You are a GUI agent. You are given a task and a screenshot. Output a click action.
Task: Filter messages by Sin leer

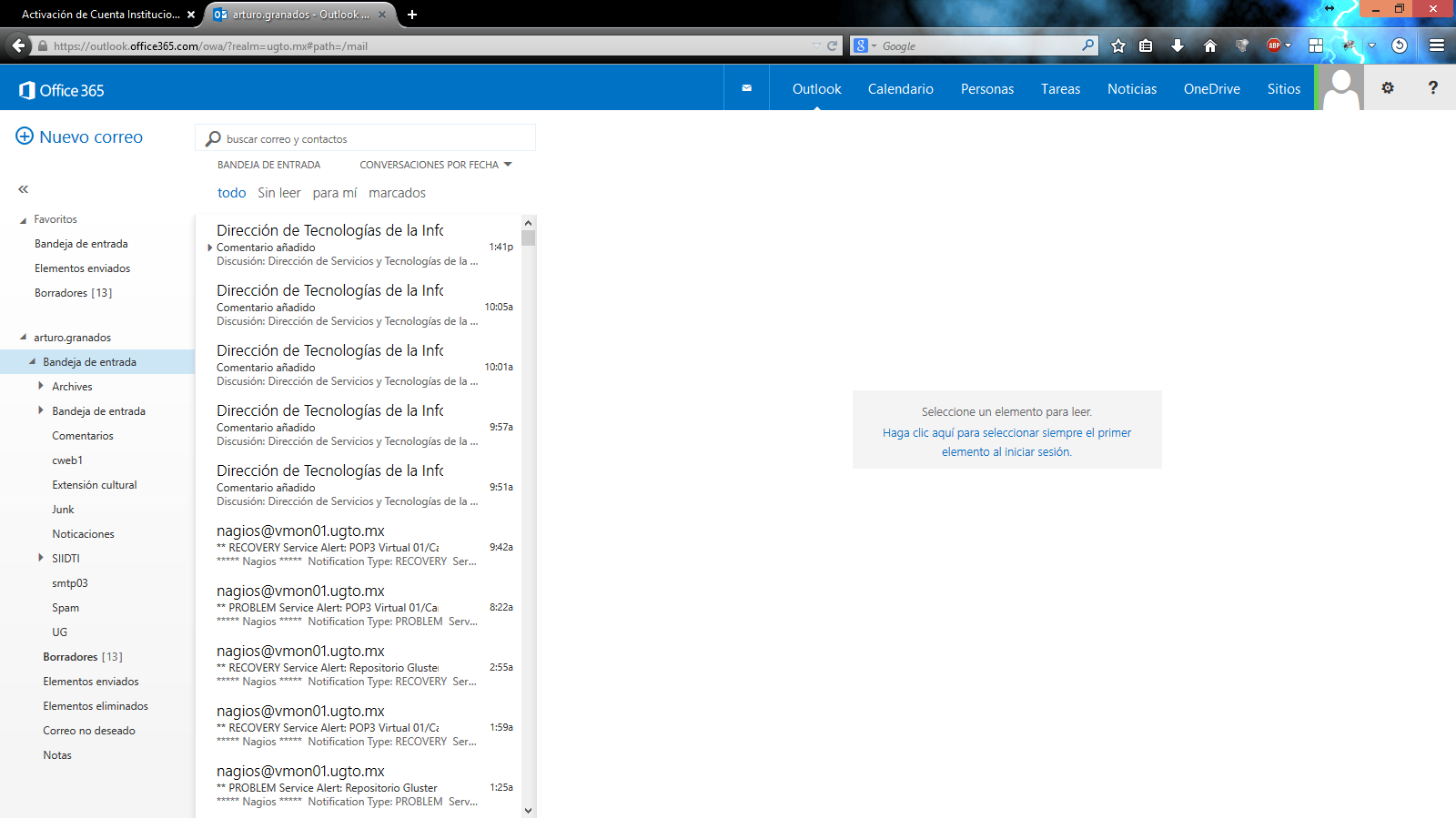pos(278,193)
